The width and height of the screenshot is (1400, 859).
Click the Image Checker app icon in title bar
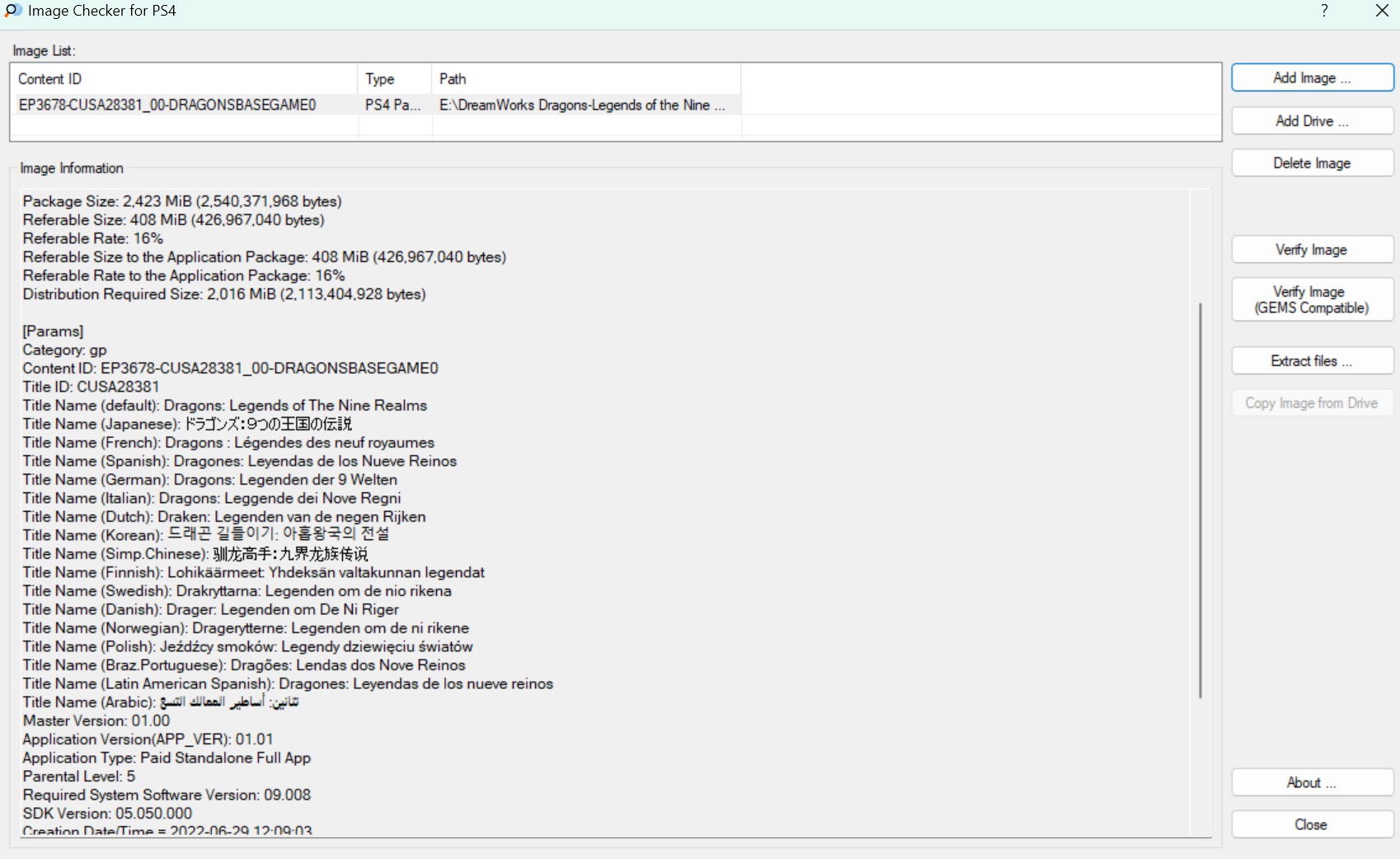13,11
